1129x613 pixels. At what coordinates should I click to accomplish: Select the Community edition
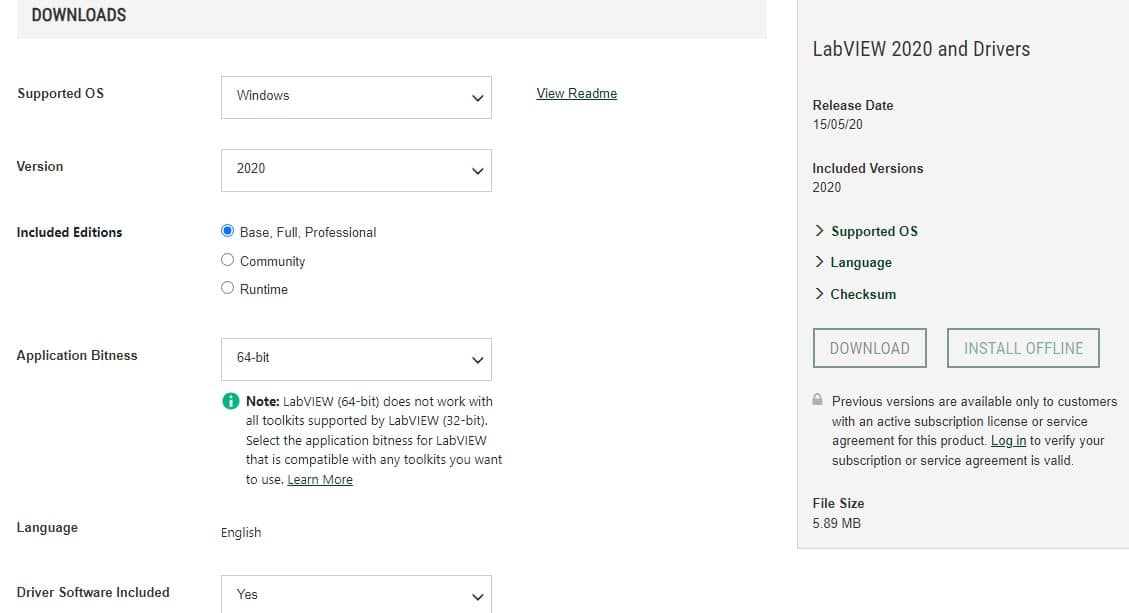click(227, 259)
